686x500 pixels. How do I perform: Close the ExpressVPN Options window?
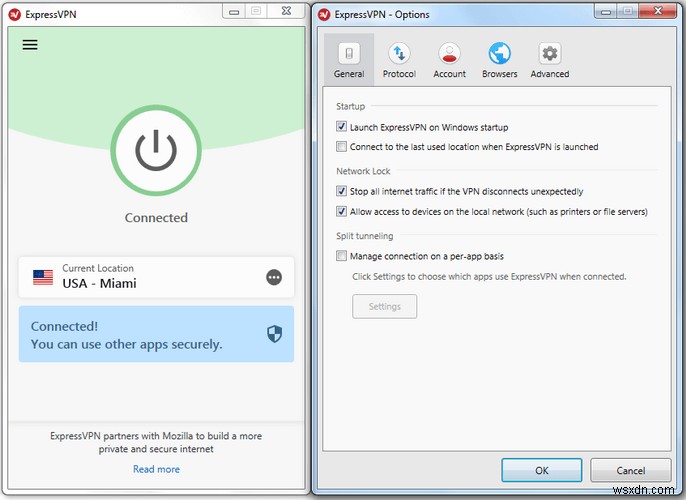[x=658, y=11]
